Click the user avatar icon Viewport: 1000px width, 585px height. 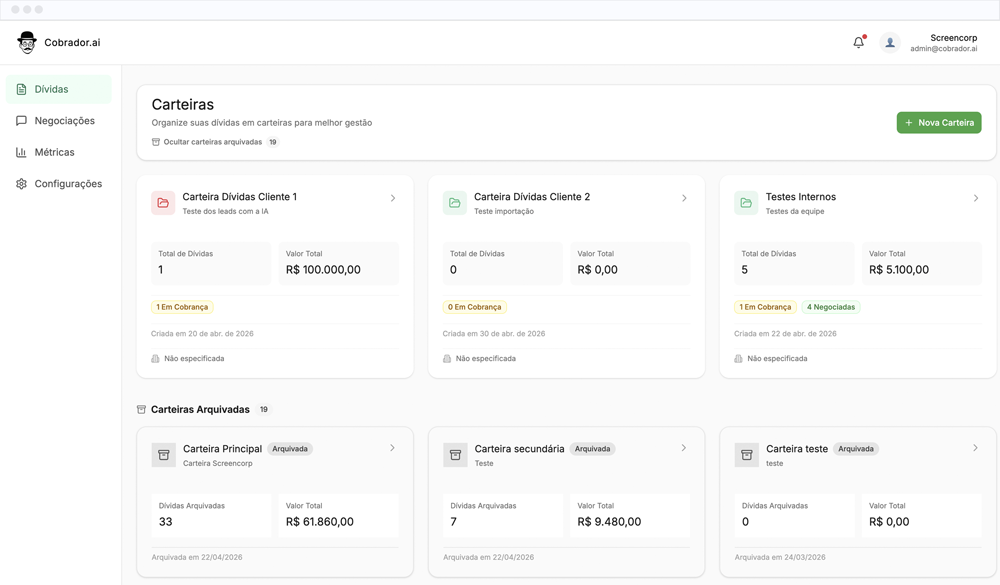[890, 43]
